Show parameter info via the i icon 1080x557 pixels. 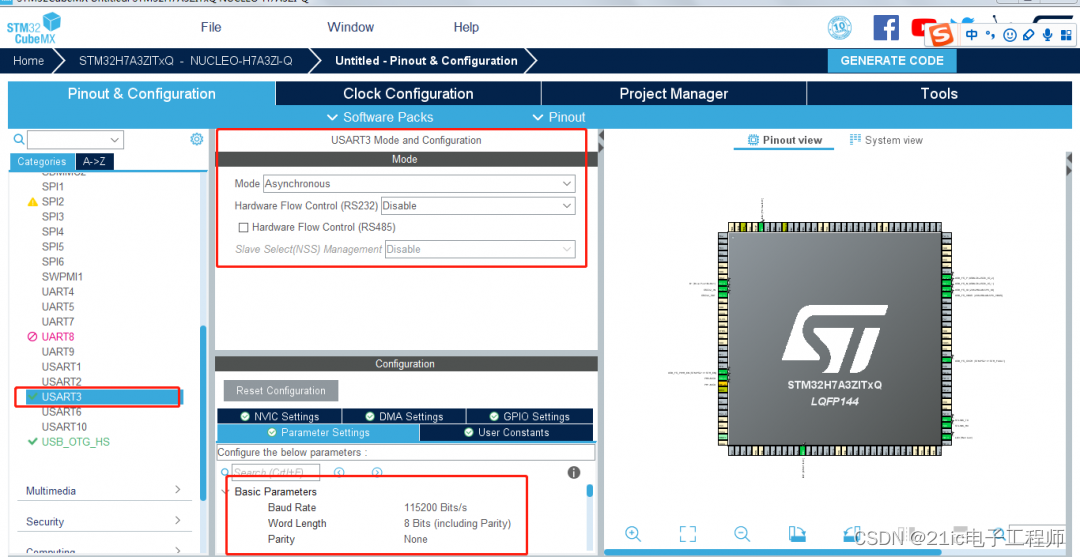tap(574, 472)
